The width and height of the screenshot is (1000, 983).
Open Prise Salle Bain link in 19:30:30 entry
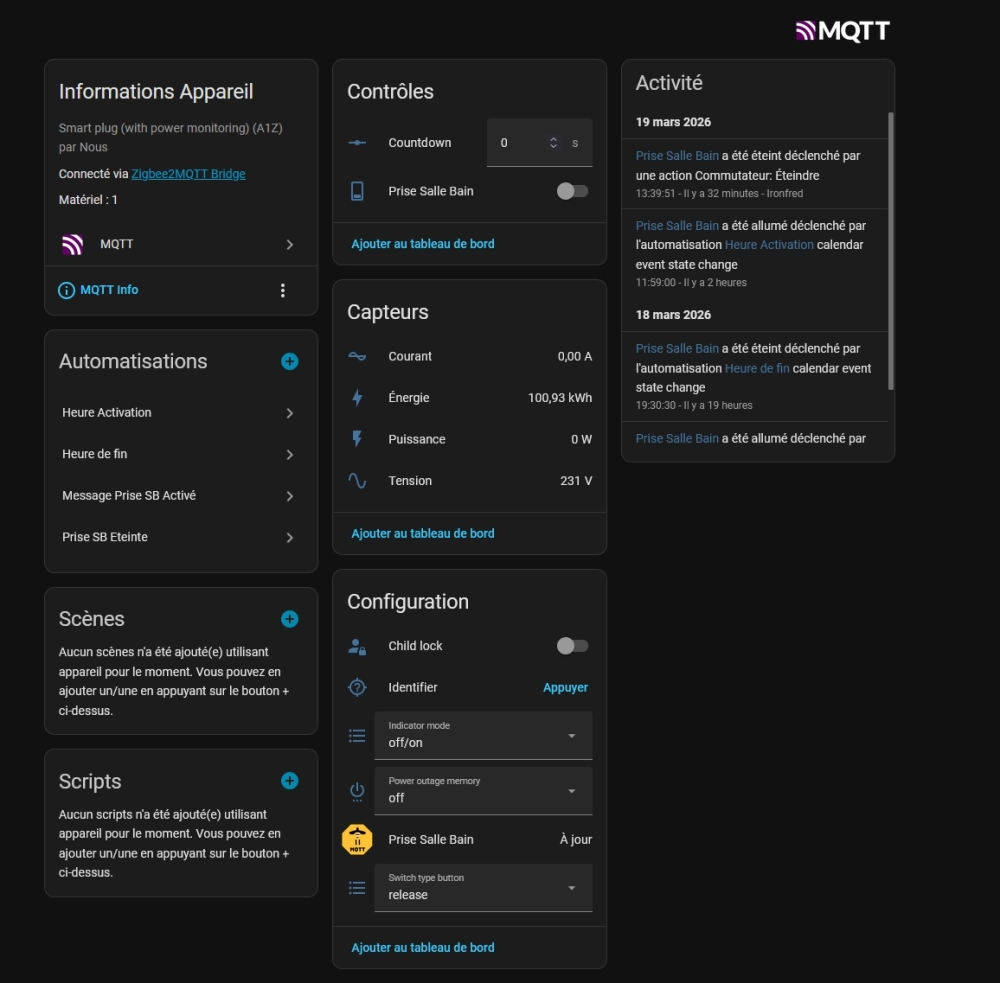pyautogui.click(x=677, y=349)
